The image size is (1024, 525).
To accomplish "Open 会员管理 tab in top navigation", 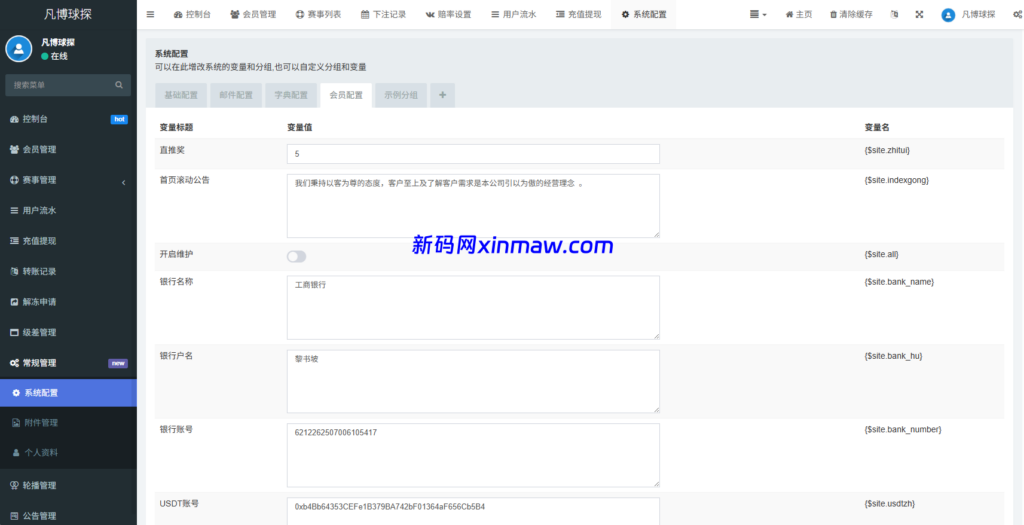I will (253, 14).
